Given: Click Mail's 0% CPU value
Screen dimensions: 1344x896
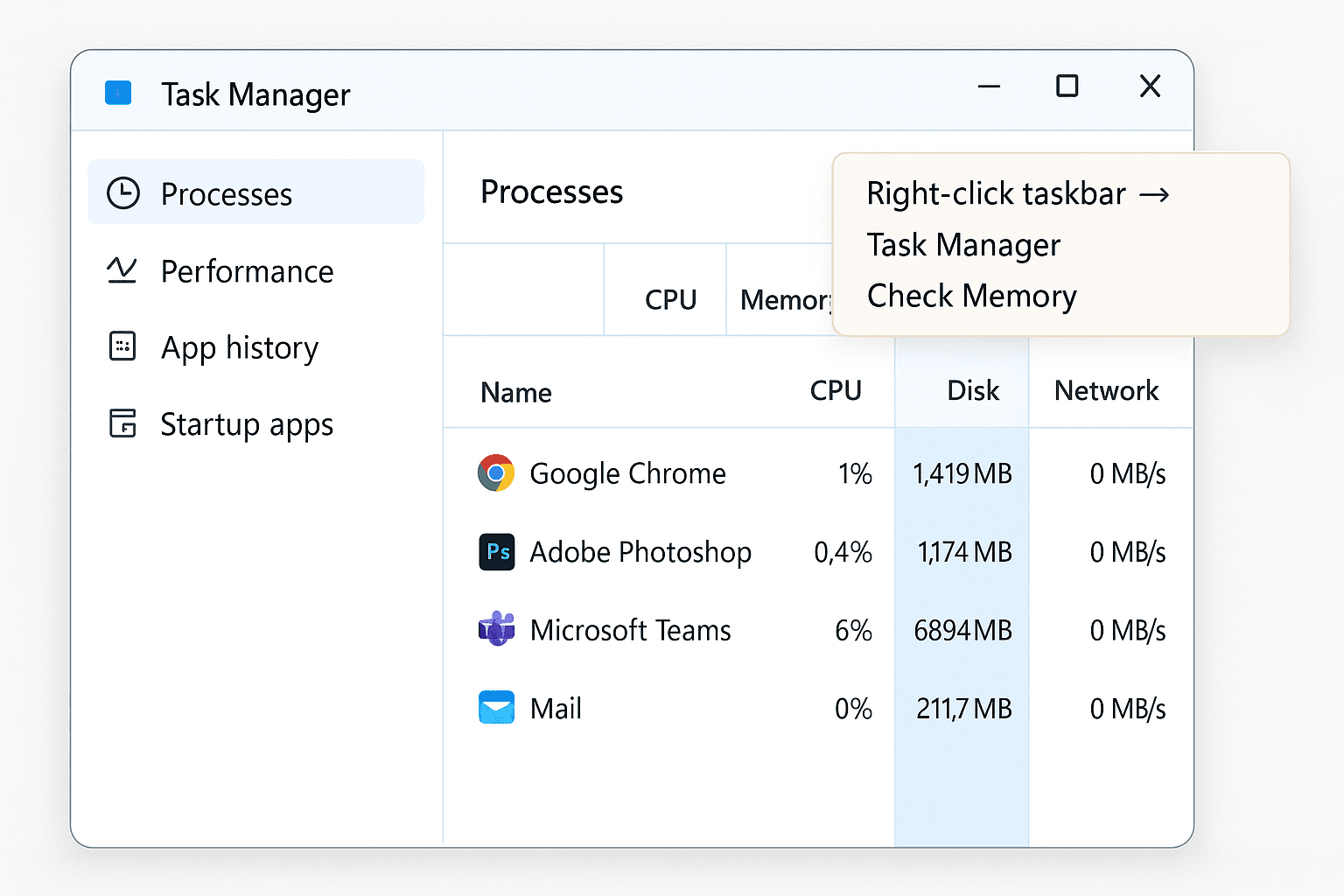Looking at the screenshot, I should tap(853, 708).
